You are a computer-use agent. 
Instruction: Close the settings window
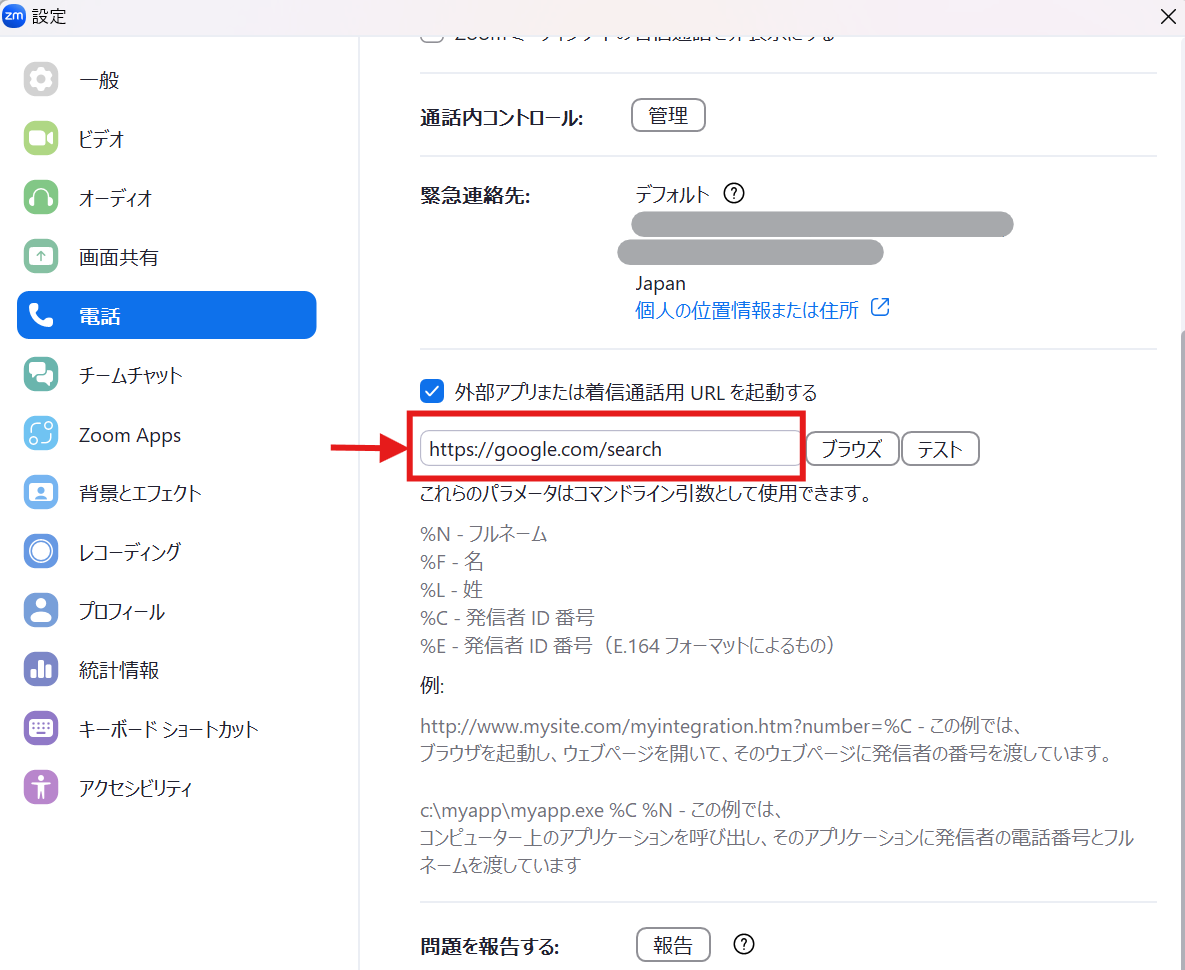[x=1167, y=17]
